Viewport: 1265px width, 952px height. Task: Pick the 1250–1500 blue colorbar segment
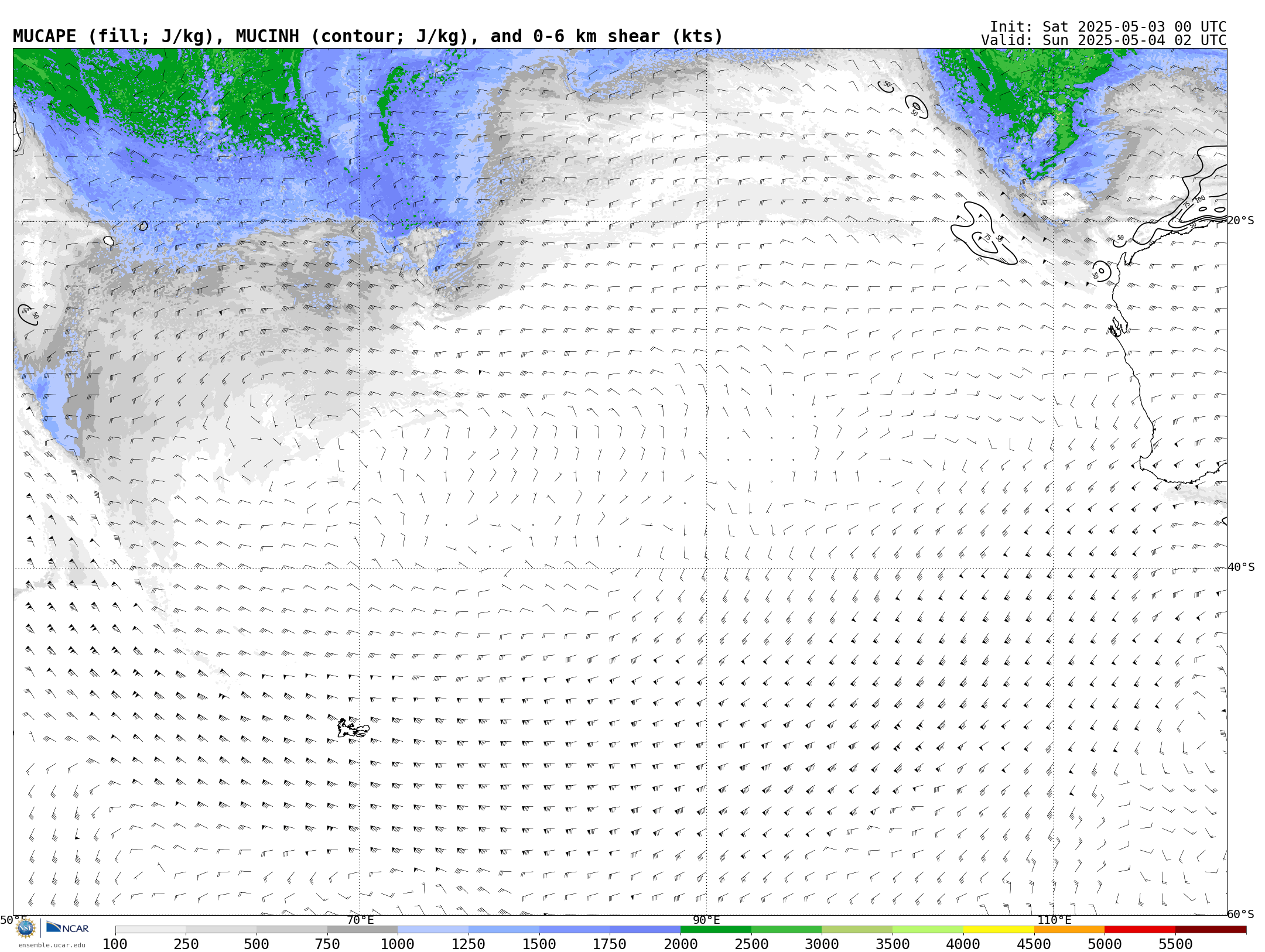pos(504,930)
